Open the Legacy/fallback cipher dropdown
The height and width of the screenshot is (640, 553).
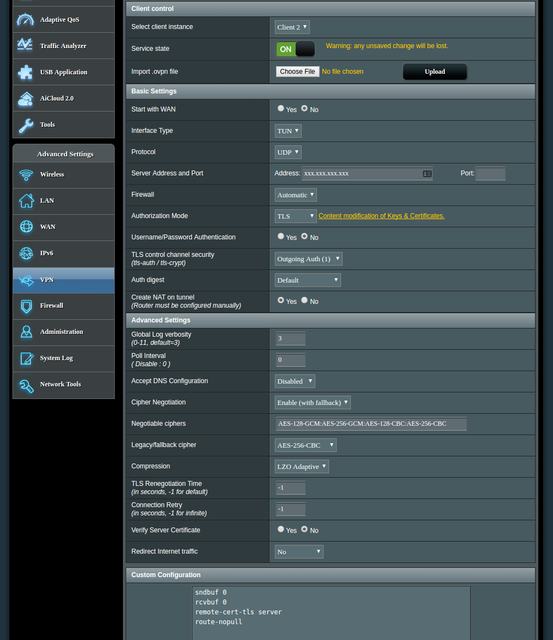305,445
